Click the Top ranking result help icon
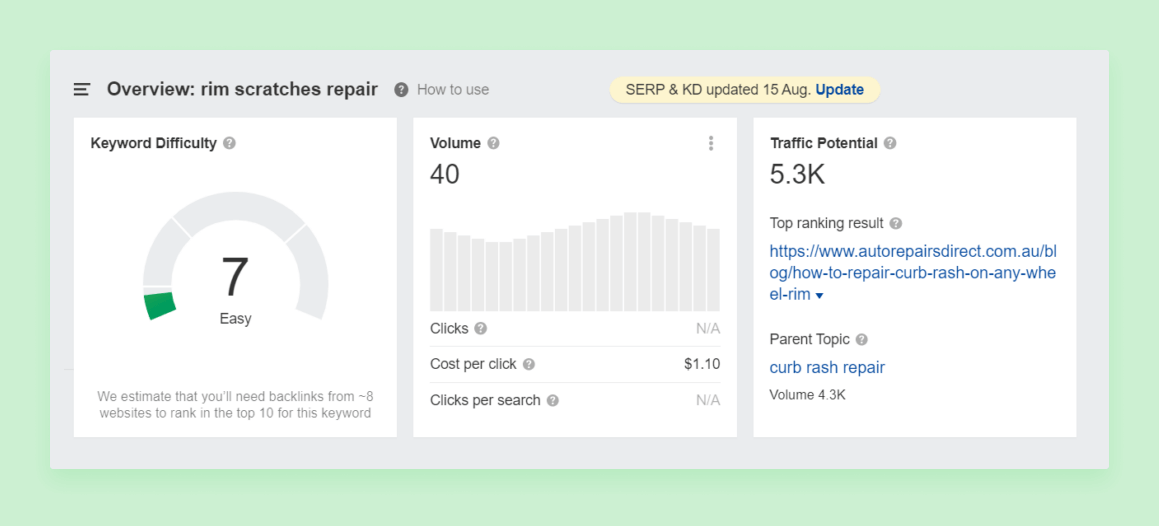This screenshot has width=1159, height=526. click(x=896, y=223)
